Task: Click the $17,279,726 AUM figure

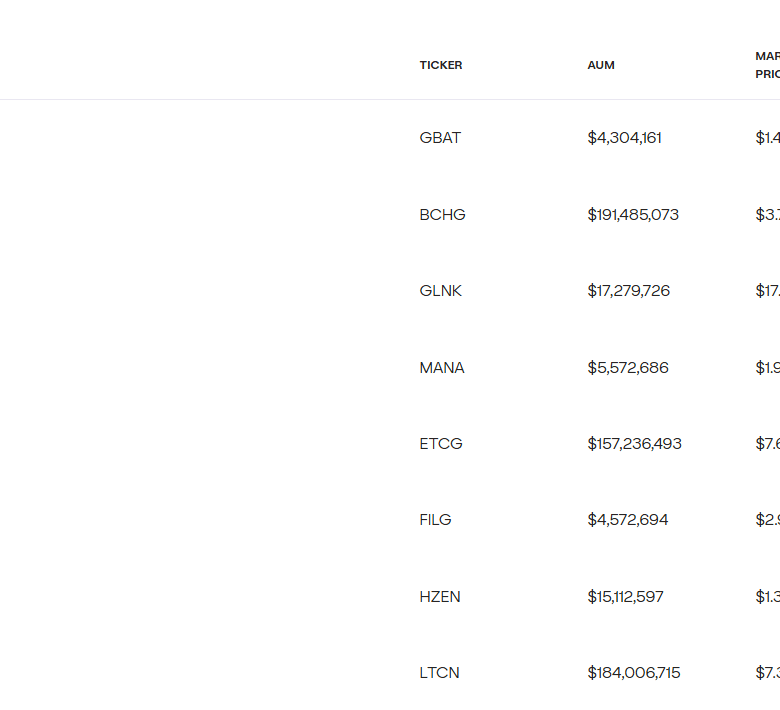Action: [x=628, y=291]
